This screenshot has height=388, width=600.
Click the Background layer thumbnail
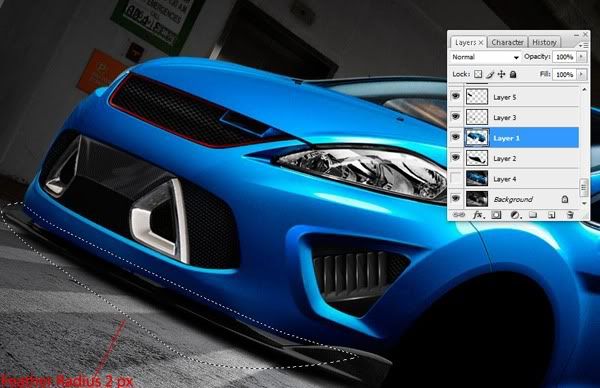(x=477, y=199)
